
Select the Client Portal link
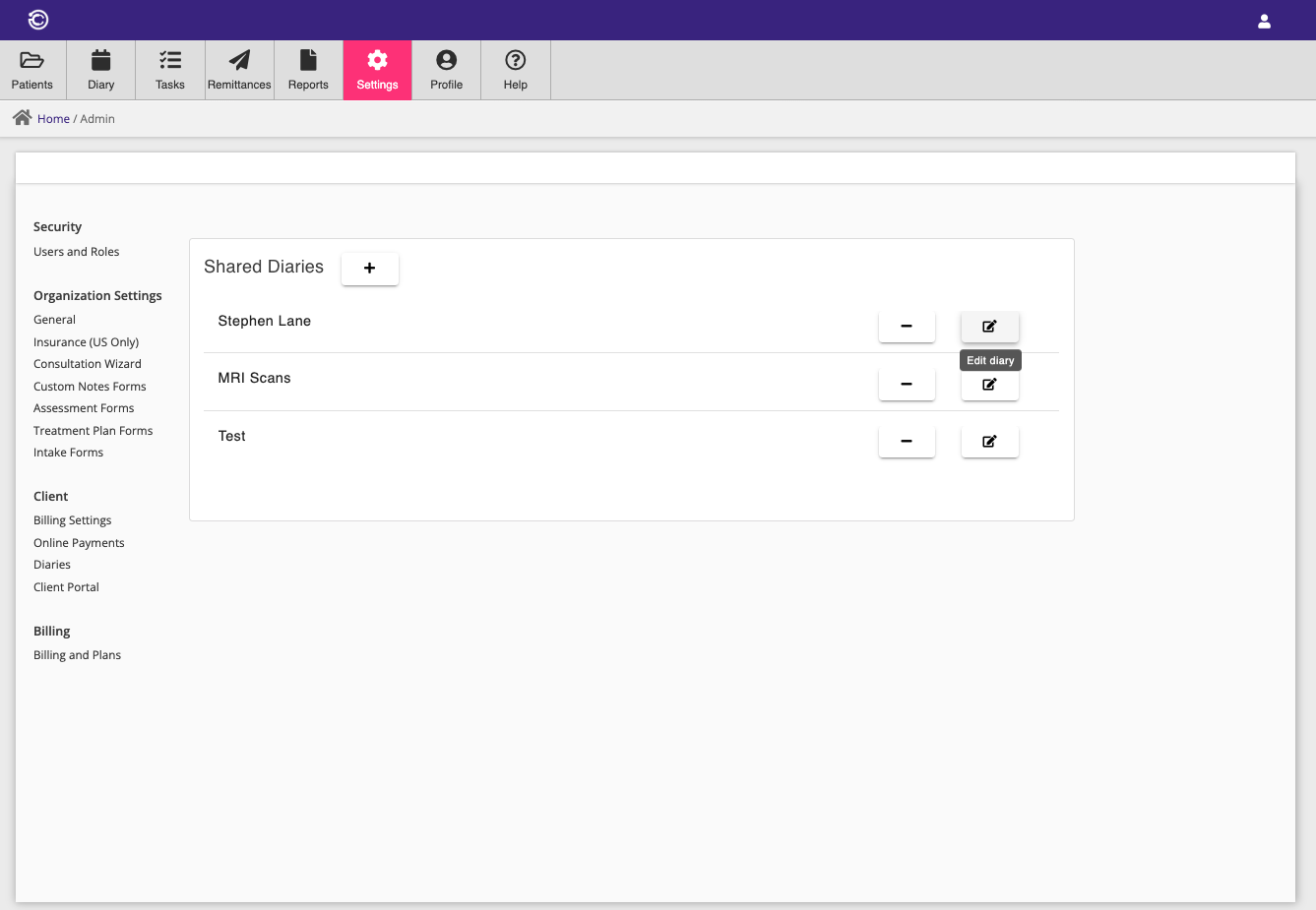click(66, 587)
